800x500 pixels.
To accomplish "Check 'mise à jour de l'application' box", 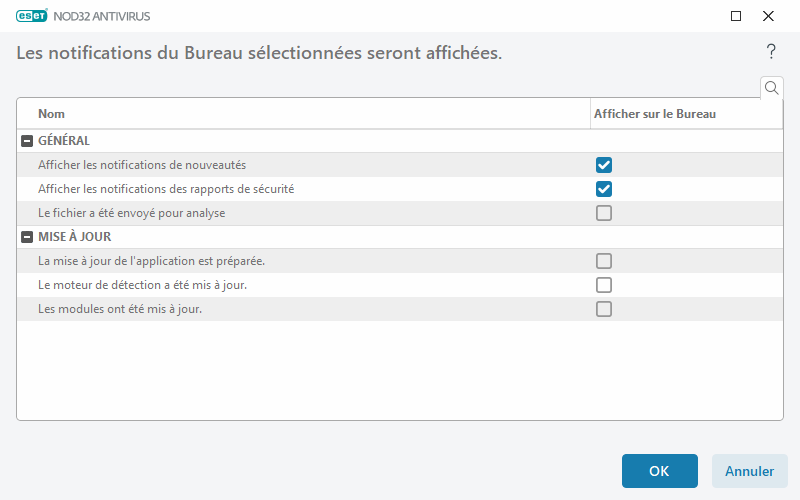I will click(x=604, y=261).
